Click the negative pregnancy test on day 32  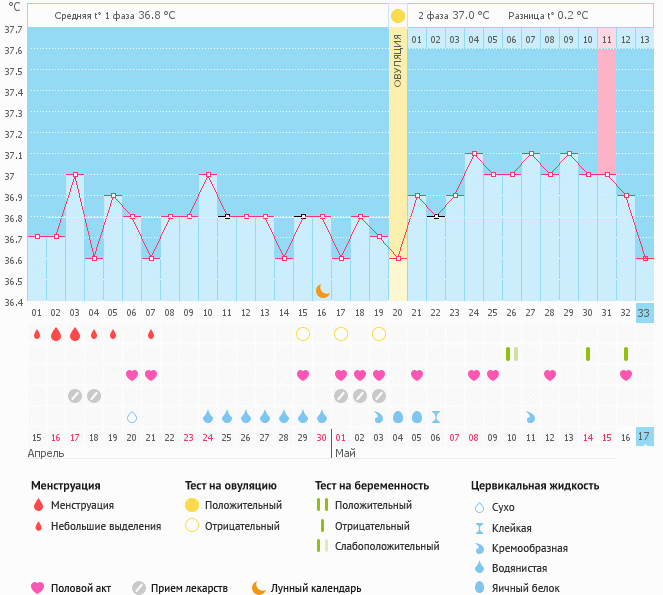[626, 354]
